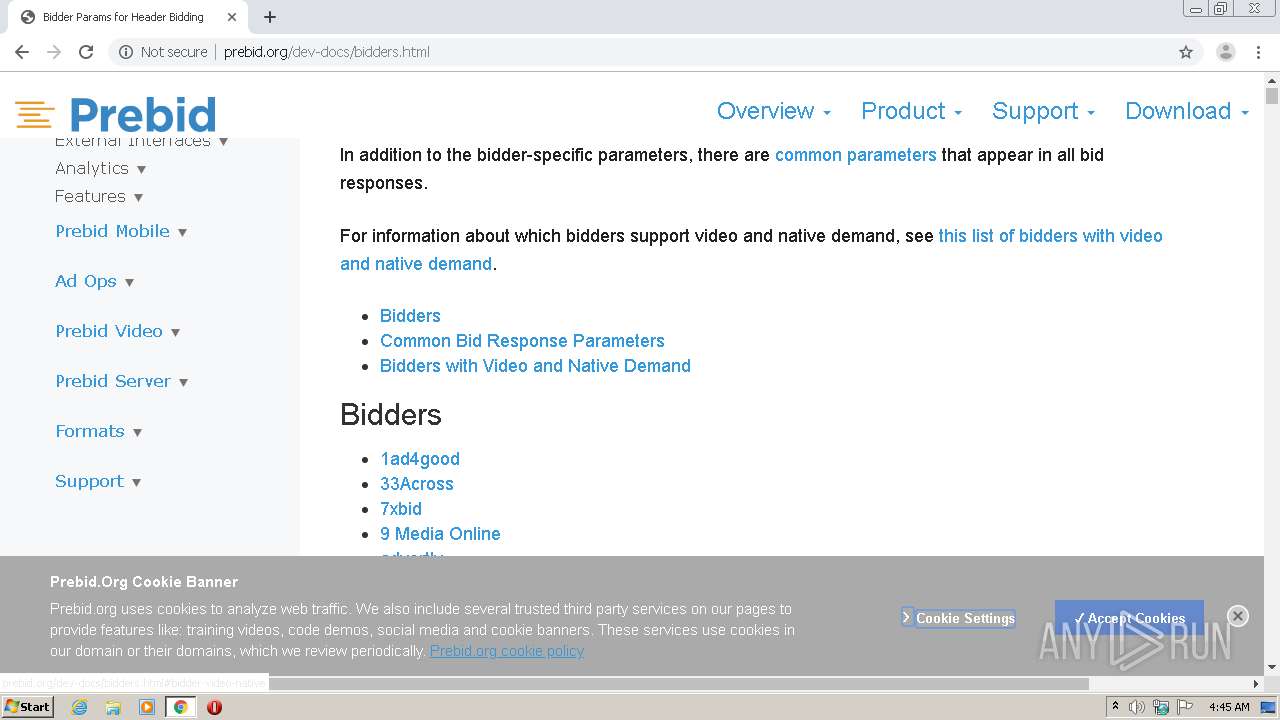Go back to the previous page
The width and height of the screenshot is (1280, 720).
(22, 52)
